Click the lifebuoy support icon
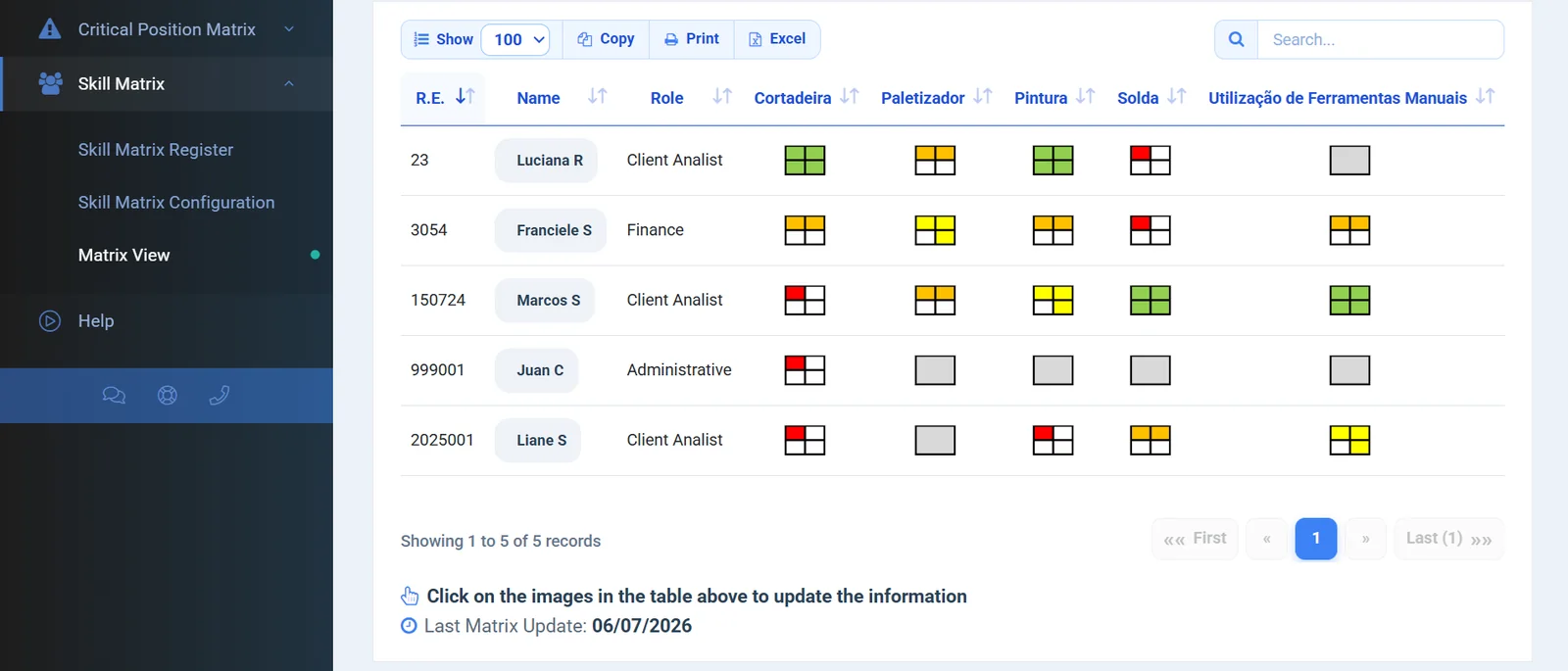The height and width of the screenshot is (671, 1568). [168, 395]
